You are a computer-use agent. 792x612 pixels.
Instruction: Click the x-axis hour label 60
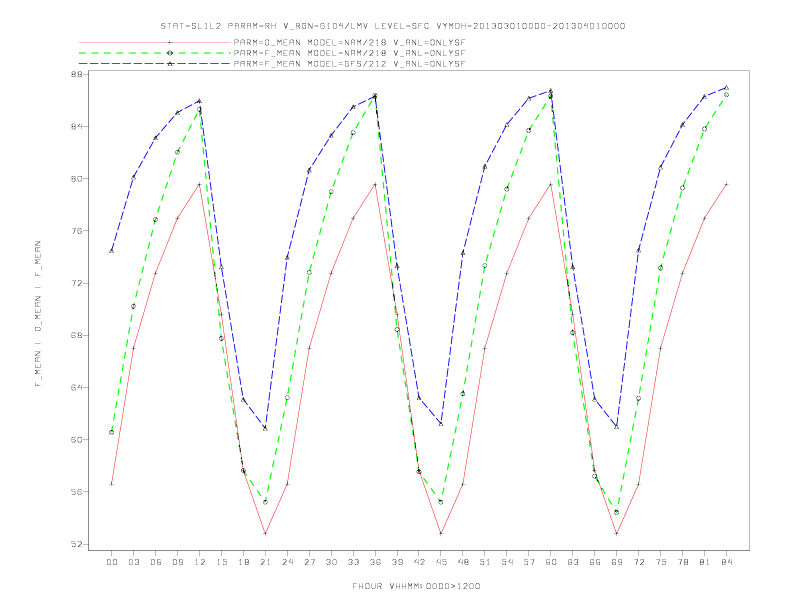(551, 562)
